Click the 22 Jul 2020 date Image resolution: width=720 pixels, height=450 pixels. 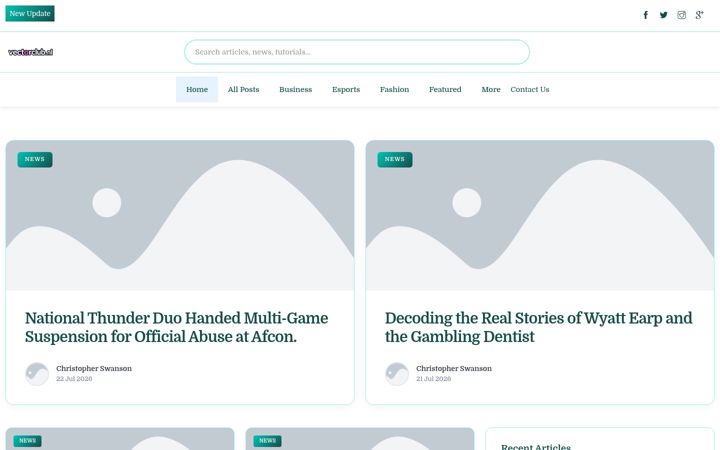click(x=74, y=379)
